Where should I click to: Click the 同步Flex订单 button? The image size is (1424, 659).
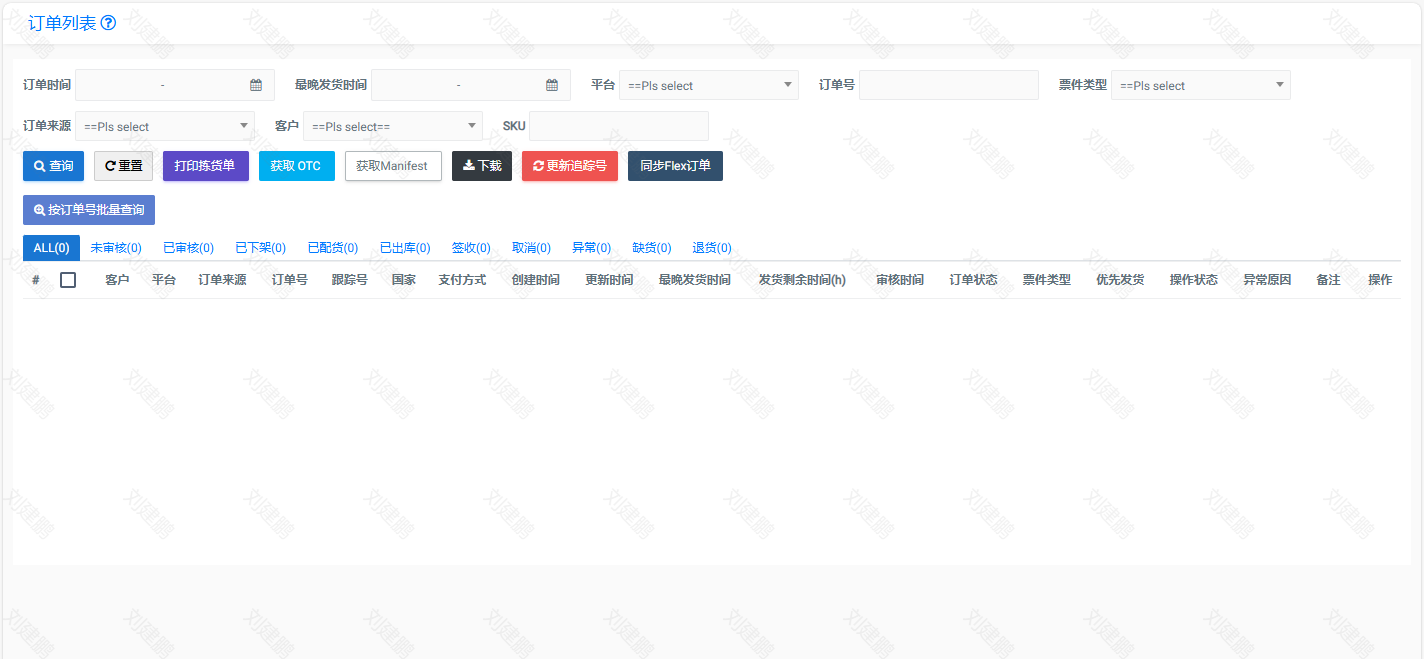(x=675, y=166)
